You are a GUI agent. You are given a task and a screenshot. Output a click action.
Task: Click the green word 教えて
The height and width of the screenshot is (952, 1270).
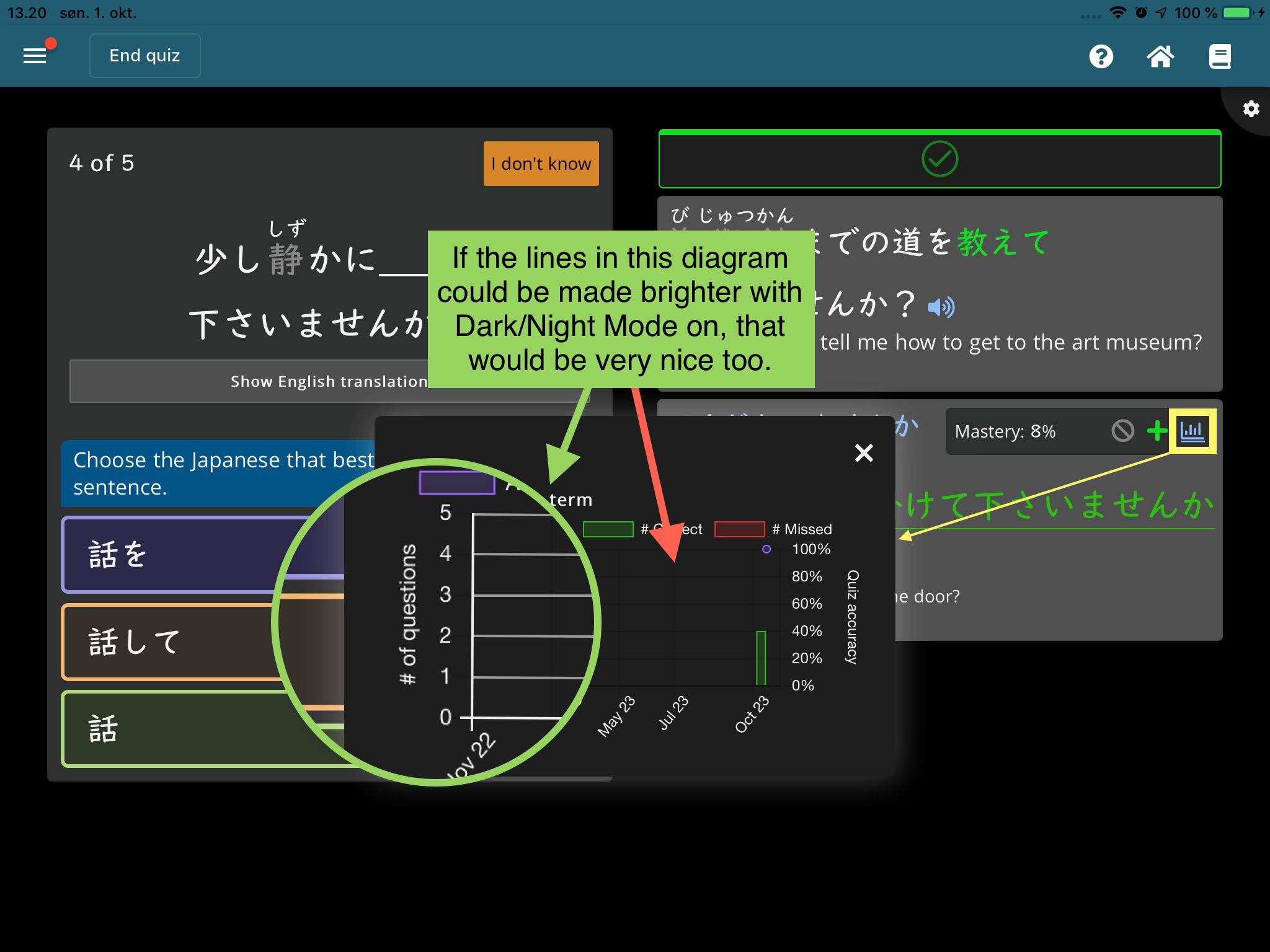point(1003,242)
